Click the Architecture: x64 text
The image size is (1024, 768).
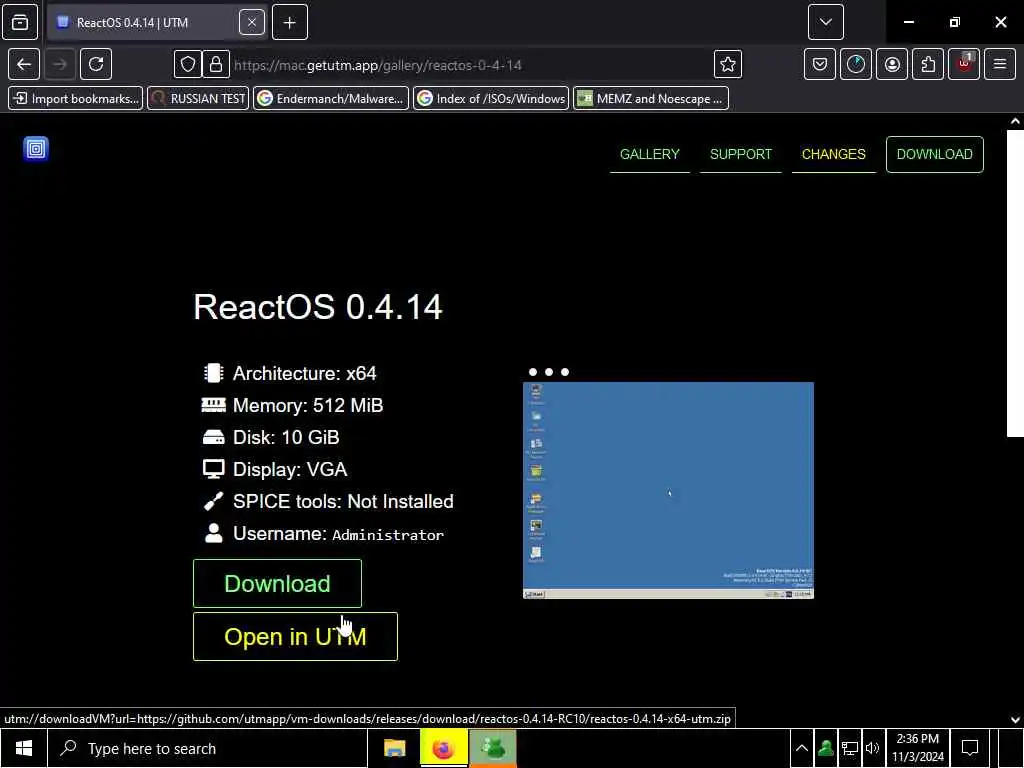[x=304, y=374]
